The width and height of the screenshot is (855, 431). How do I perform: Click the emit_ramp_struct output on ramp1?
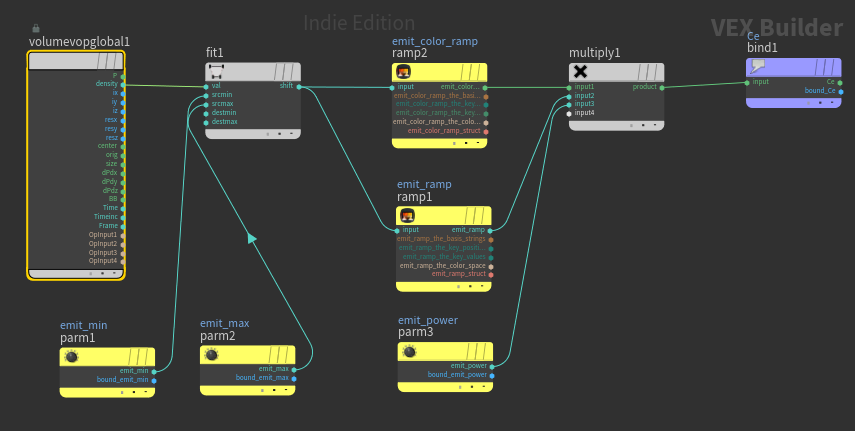[x=491, y=274]
